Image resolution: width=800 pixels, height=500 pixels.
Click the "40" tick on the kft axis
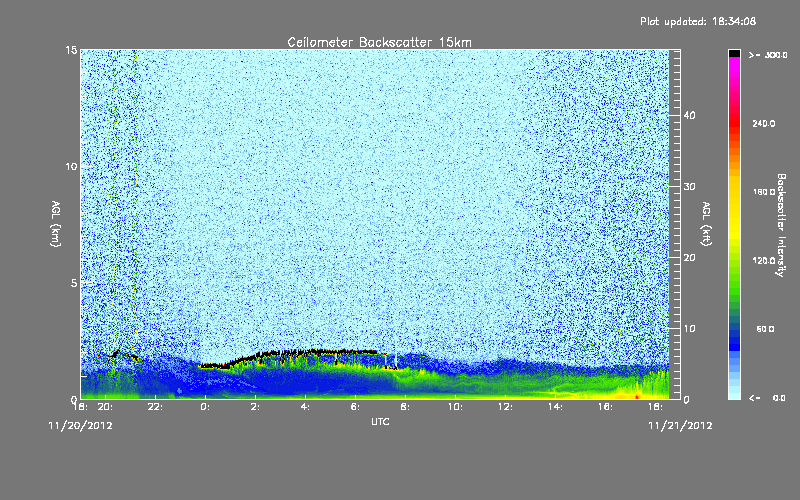689,115
